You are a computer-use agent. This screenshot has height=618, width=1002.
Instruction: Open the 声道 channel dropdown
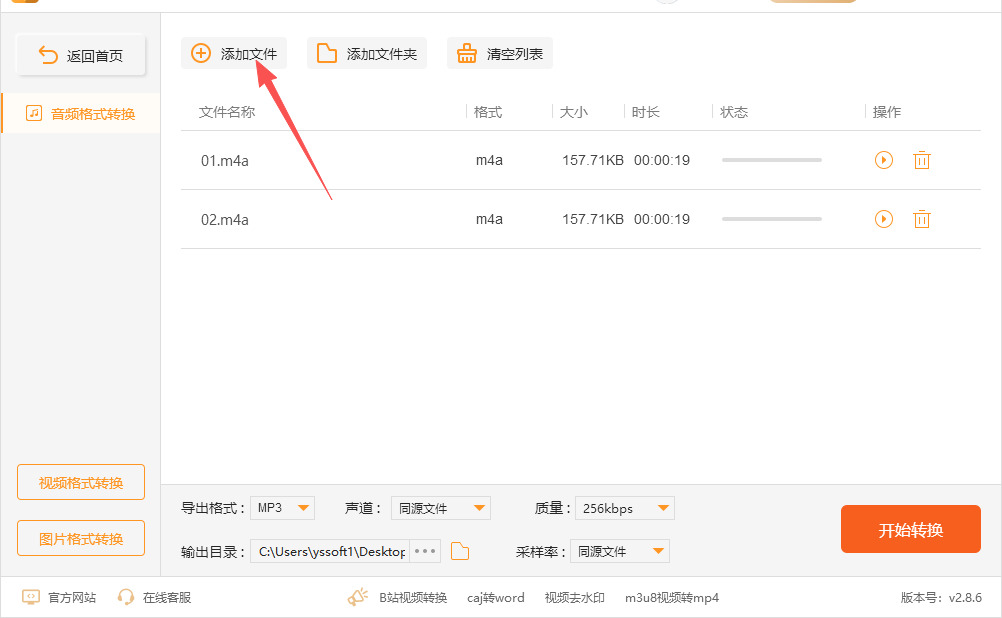tap(441, 508)
